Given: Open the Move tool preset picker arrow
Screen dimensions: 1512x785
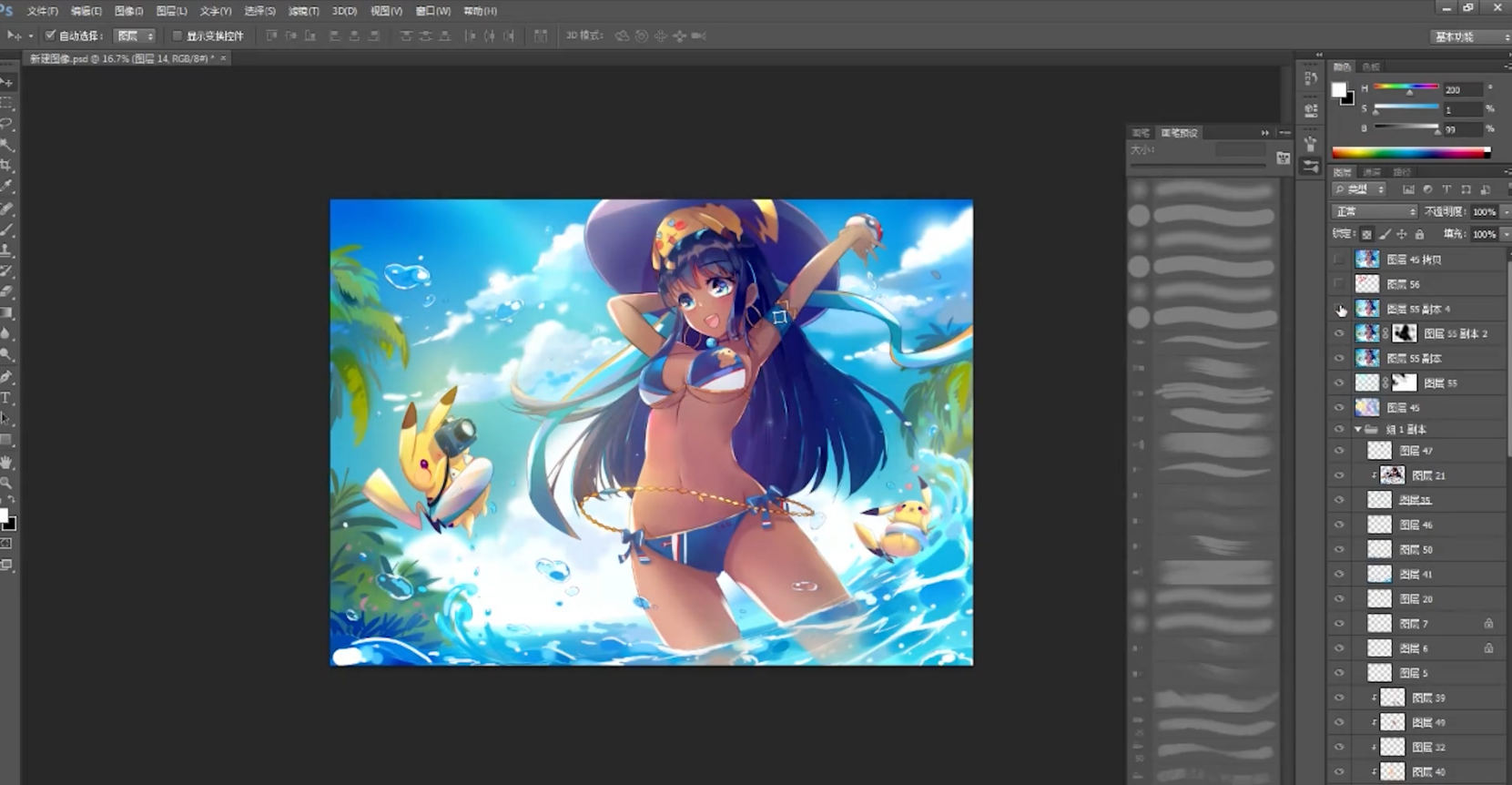Looking at the screenshot, I should 30,36.
